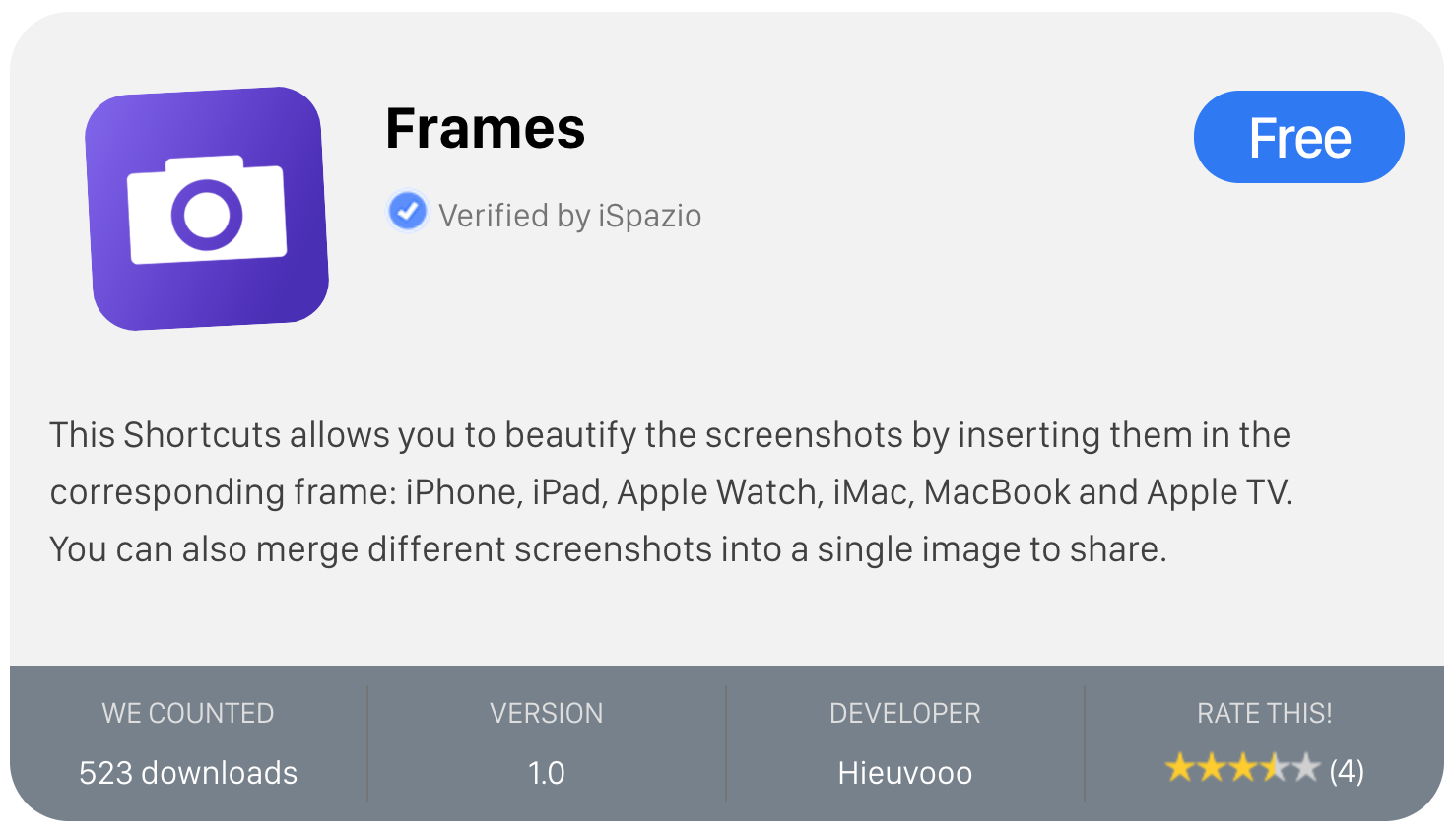This screenshot has height=835, width=1456.
Task: Click the shortcut description paragraph
Action: 670,492
